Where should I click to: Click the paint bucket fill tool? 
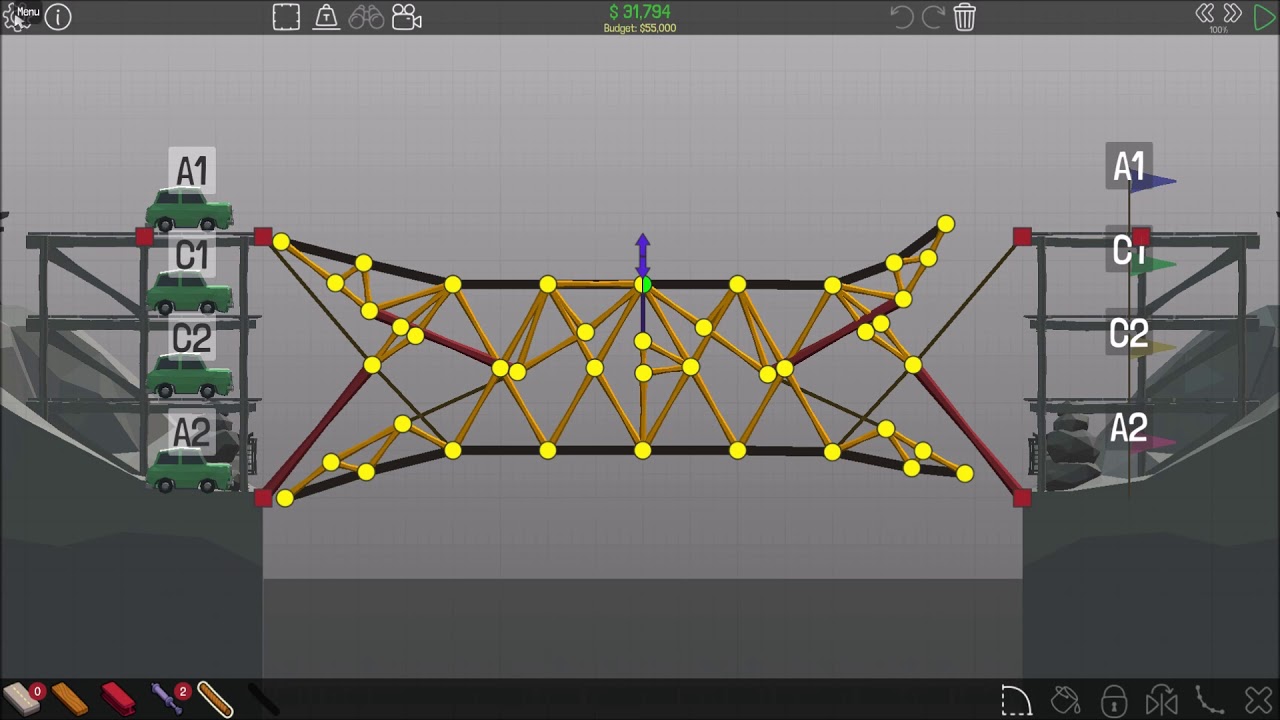[1066, 700]
